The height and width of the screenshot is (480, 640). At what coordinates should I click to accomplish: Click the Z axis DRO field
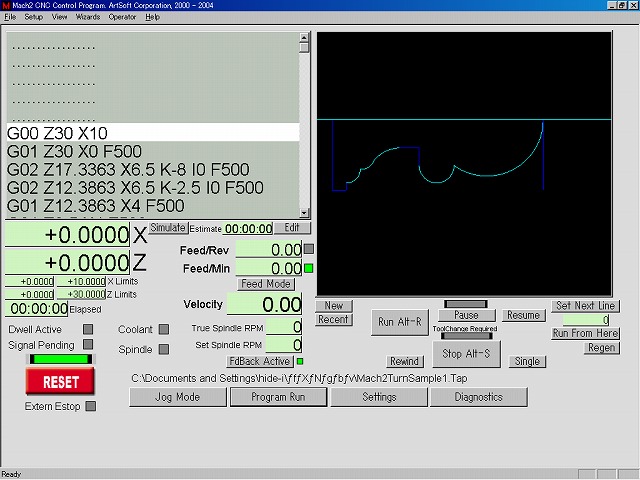click(67, 262)
